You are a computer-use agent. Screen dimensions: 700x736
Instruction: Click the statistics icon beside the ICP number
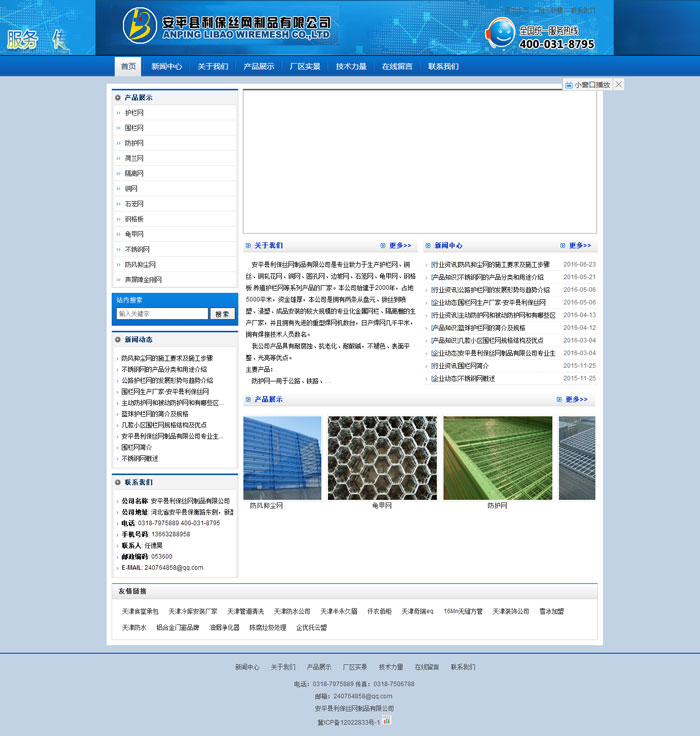(x=386, y=720)
